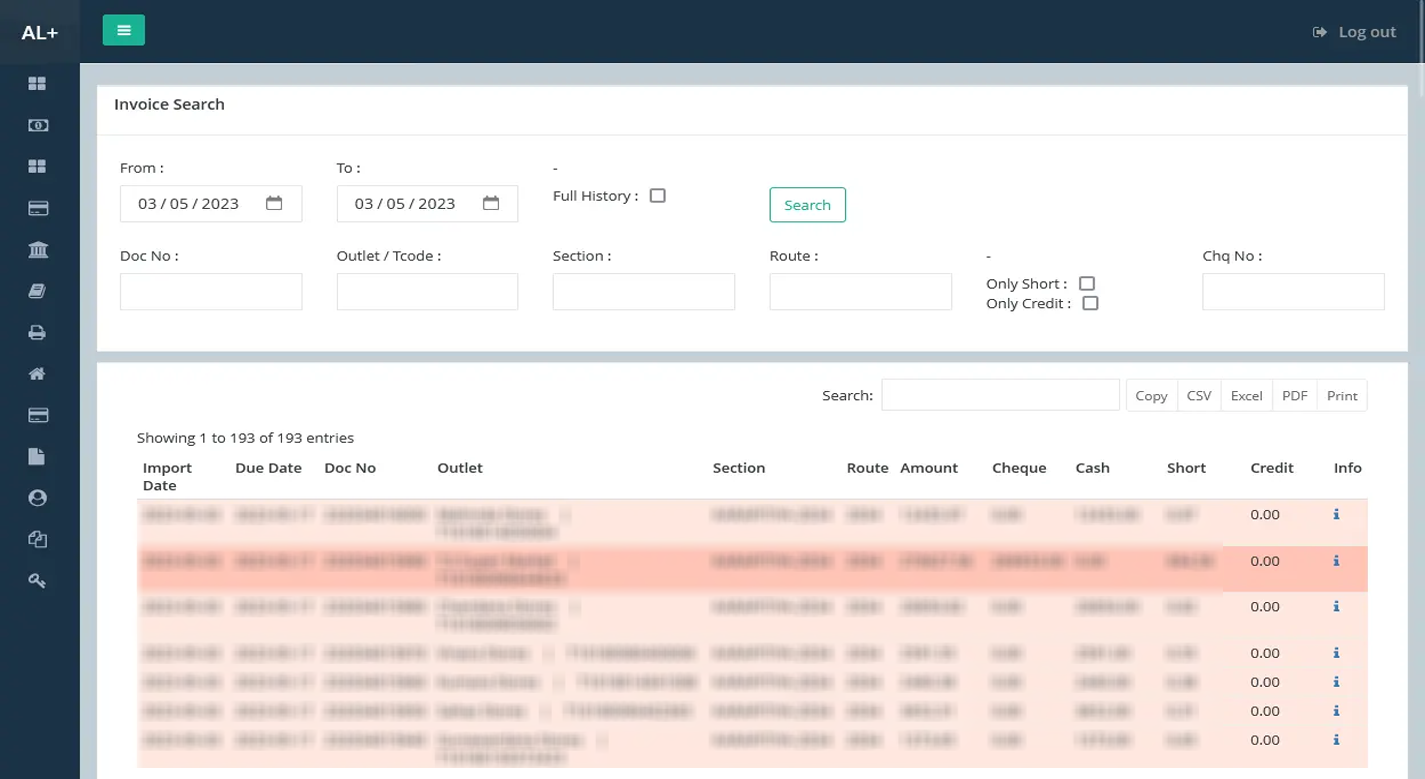Open the user profile sidebar icon
The height and width of the screenshot is (779, 1425).
point(37,498)
